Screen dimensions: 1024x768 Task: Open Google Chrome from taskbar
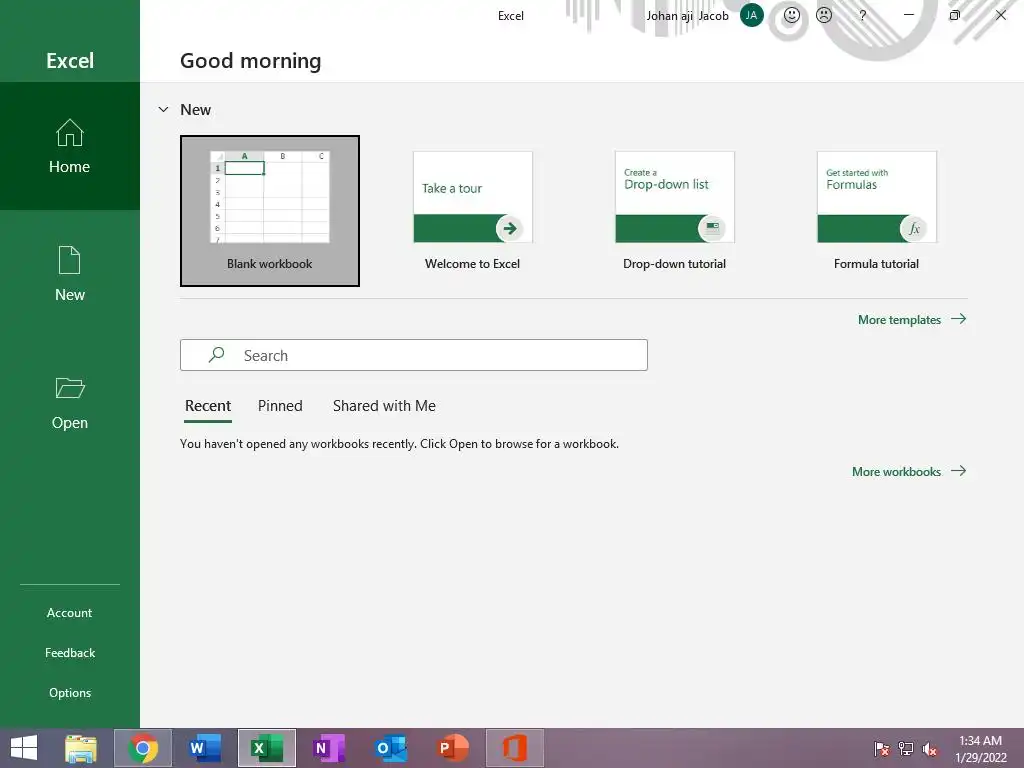143,748
